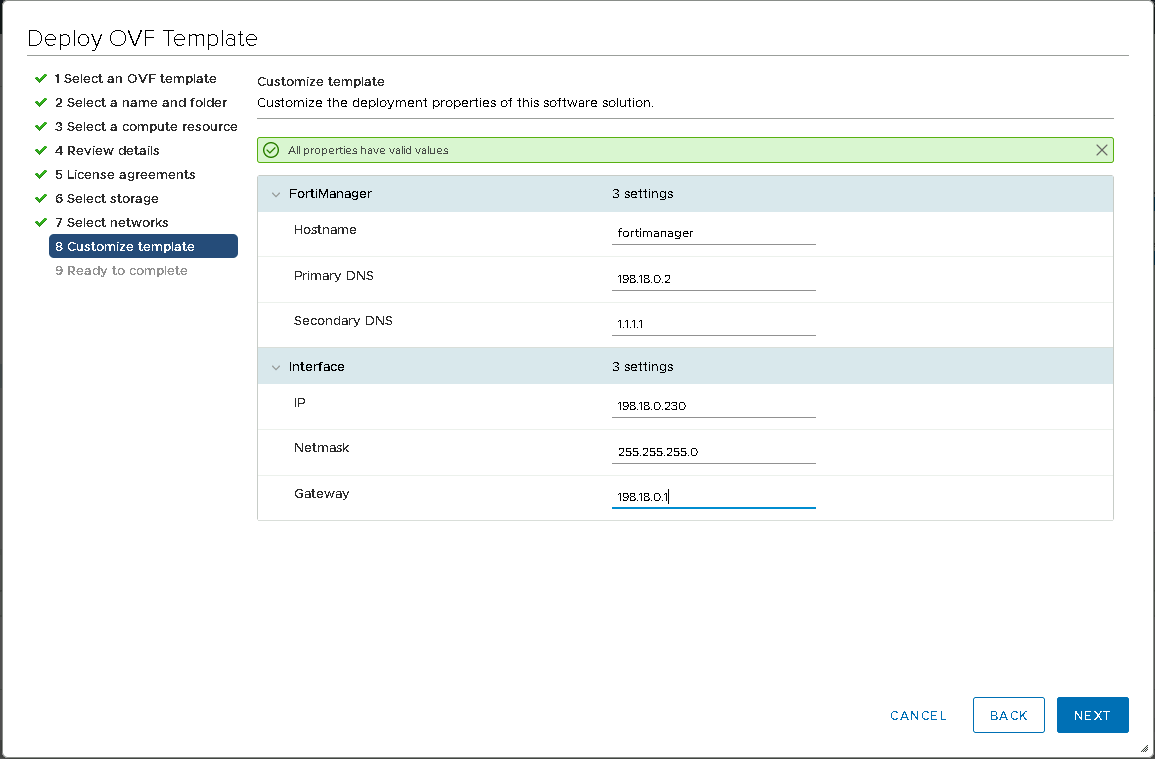1155x759 pixels.
Task: Click the BACK button
Action: tap(1008, 715)
